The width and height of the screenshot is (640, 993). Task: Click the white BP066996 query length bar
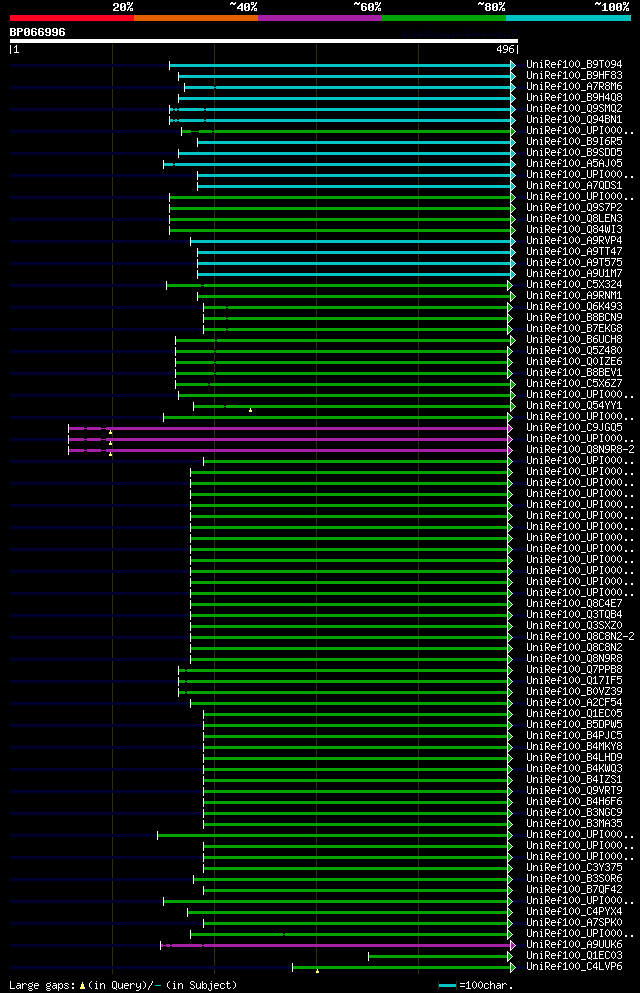pyautogui.click(x=264, y=41)
